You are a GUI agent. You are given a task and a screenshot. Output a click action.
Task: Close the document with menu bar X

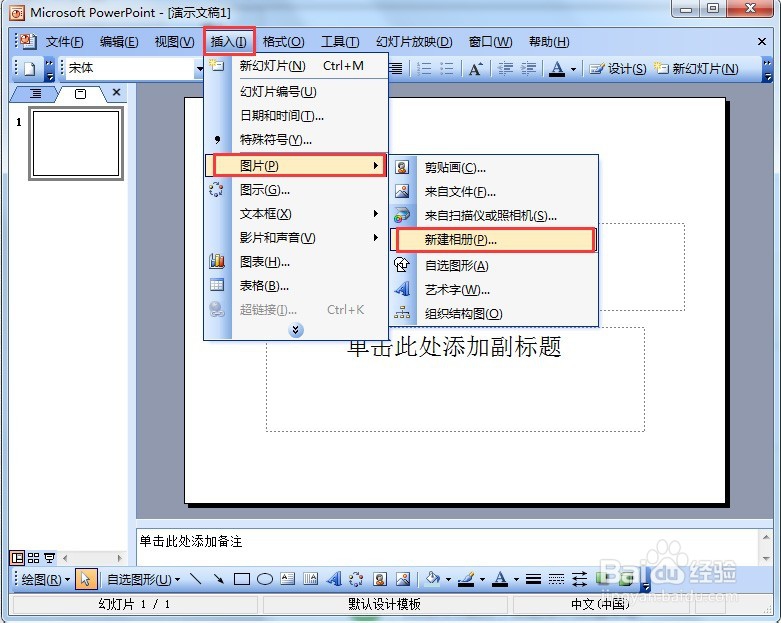click(x=762, y=41)
